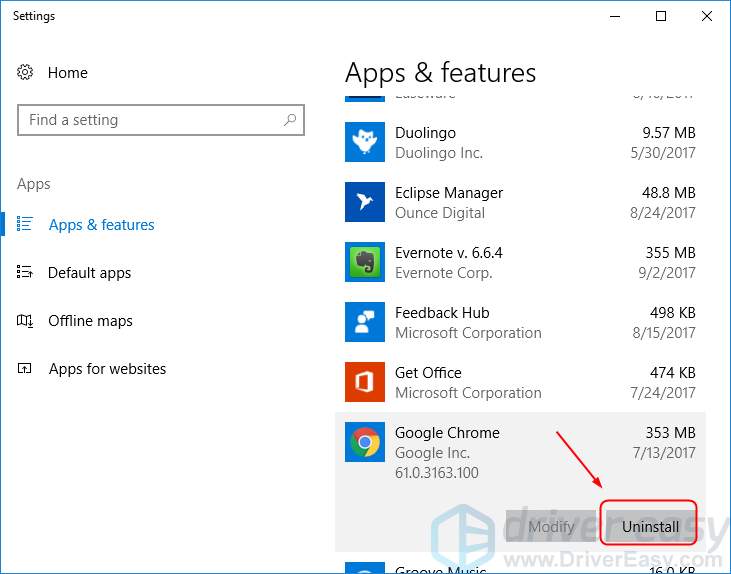Click the 7/24/2017 install date
The width and height of the screenshot is (731, 574).
point(662,393)
